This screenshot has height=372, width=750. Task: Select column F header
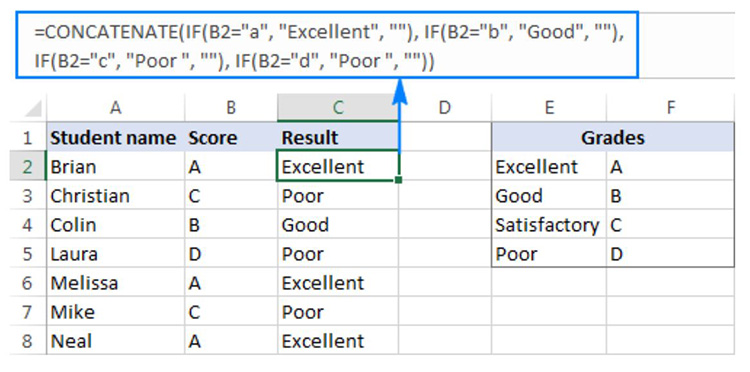tap(670, 108)
